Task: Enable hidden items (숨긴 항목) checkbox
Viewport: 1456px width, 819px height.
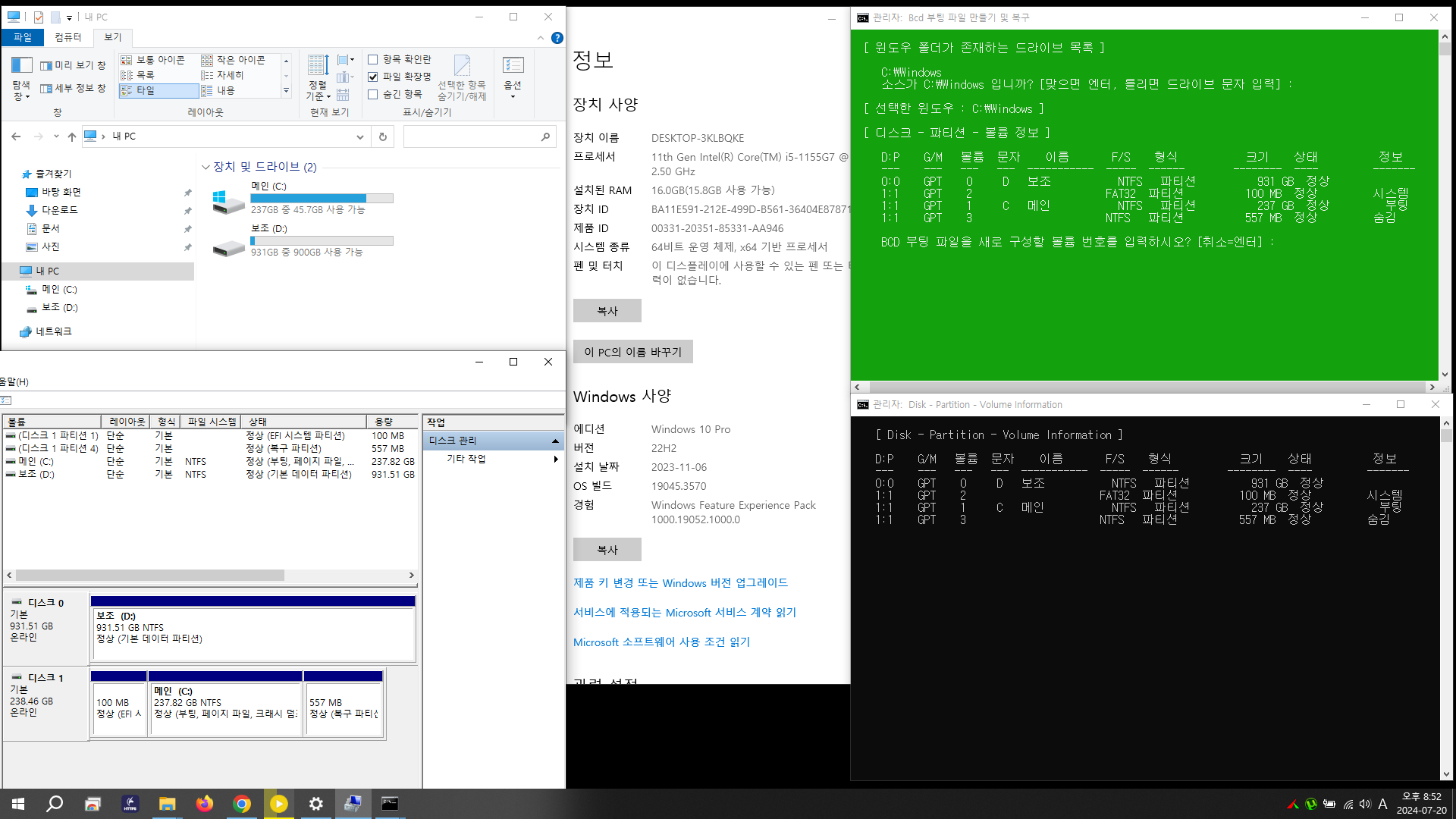Action: pos(373,94)
